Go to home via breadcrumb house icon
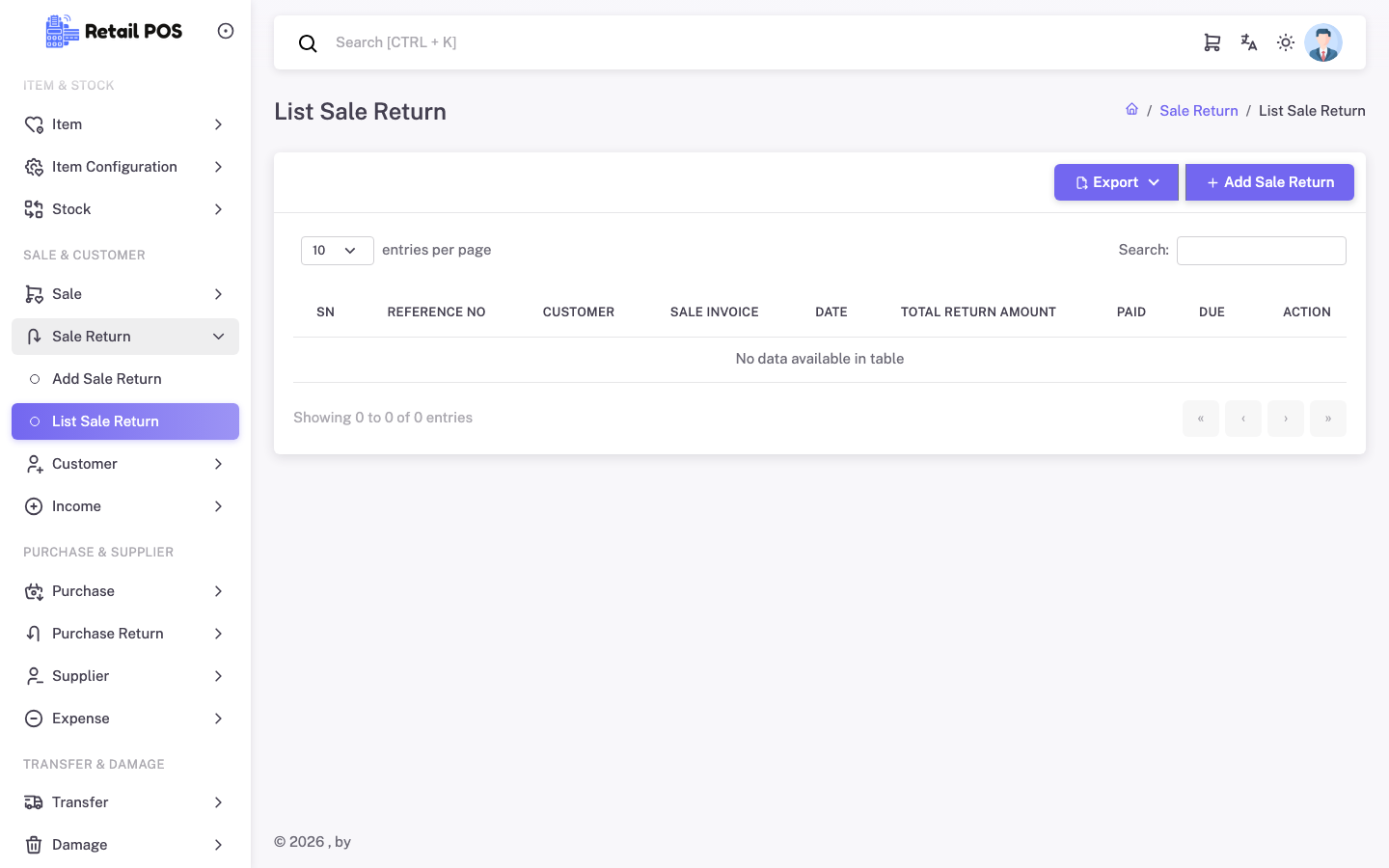This screenshot has height=868, width=1389. click(1131, 110)
